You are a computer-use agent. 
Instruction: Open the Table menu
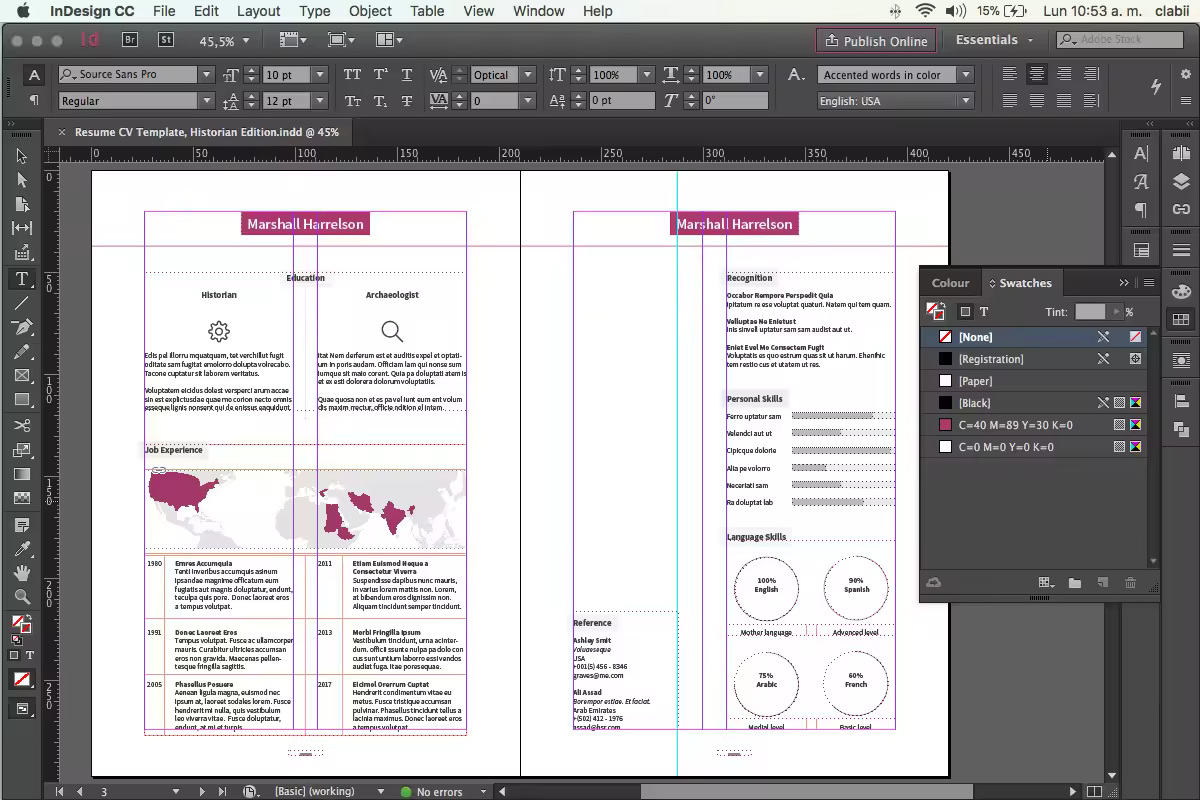click(x=427, y=11)
